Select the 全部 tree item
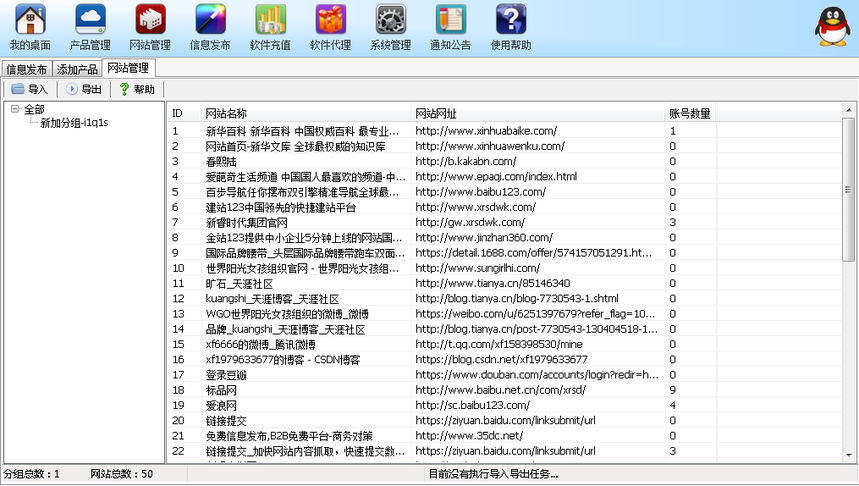Viewport: 859px width, 486px height. (x=34, y=109)
